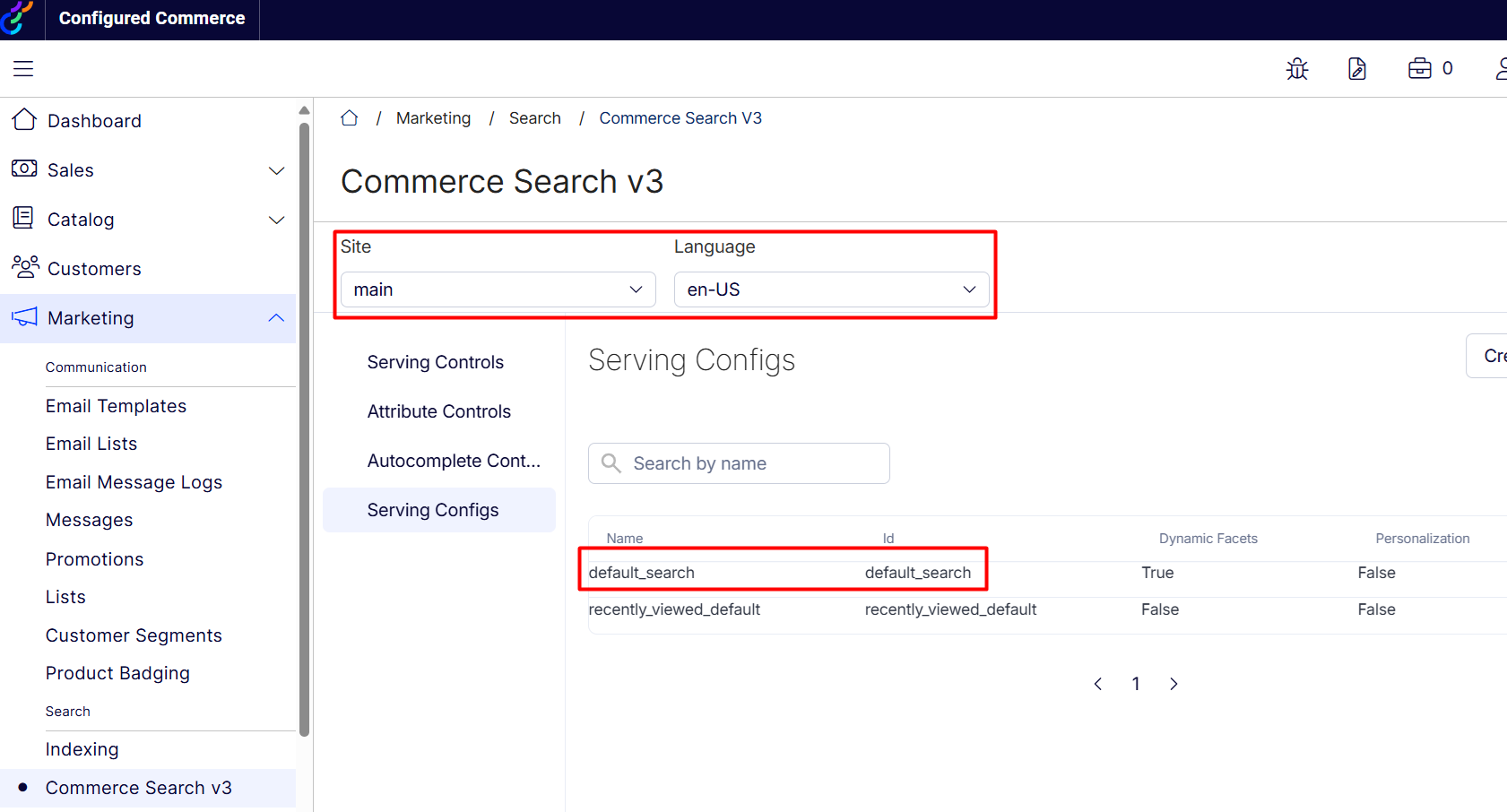Screen dimensions: 1507x812
Task: Open Email Lists page
Action: 91,444
